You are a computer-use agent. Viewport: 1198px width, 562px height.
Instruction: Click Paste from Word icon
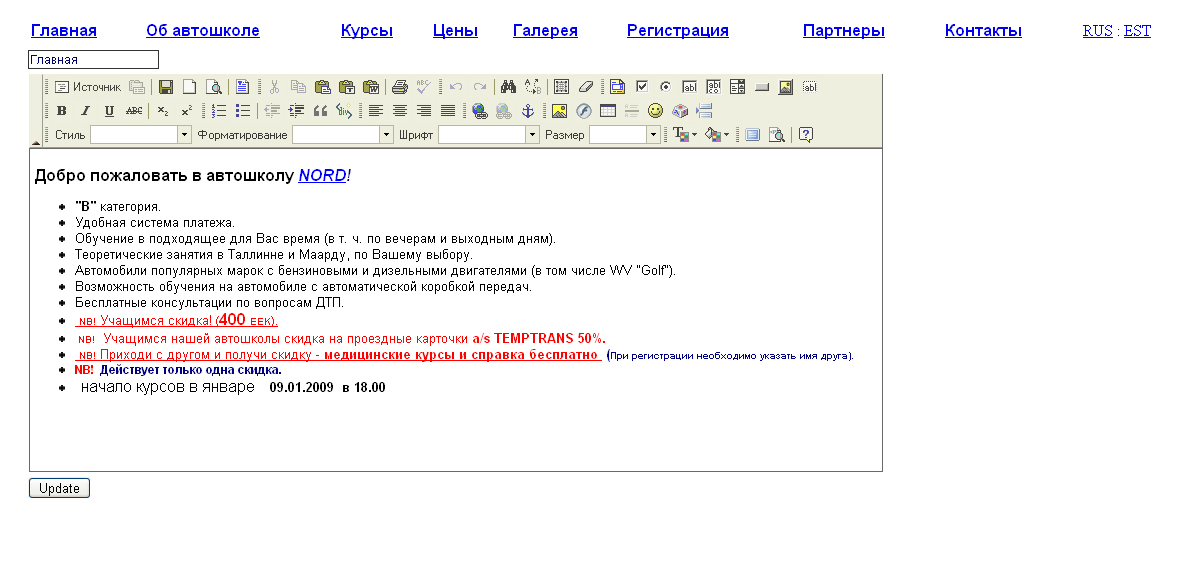pyautogui.click(x=371, y=87)
